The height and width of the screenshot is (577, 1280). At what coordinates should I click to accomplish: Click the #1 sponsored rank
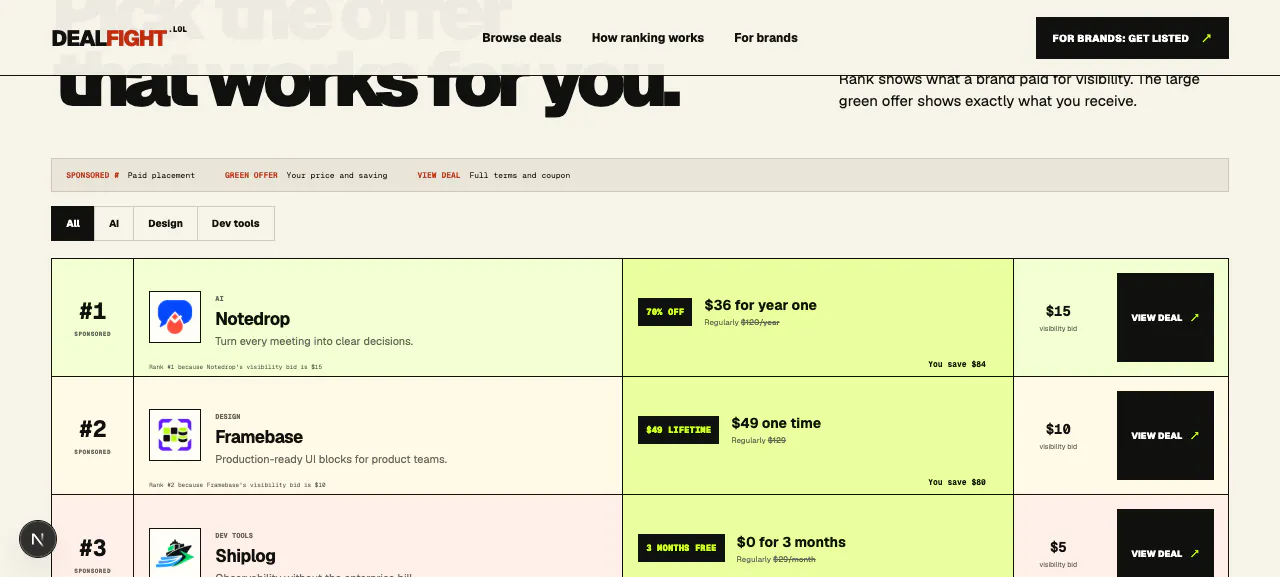[x=93, y=311]
